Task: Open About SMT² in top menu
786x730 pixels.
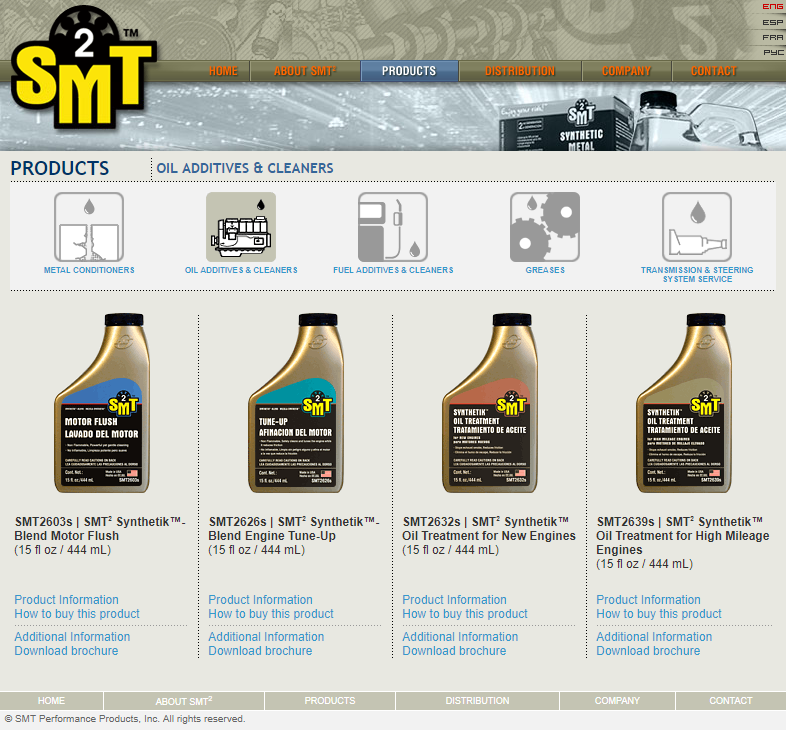Action: [x=305, y=71]
